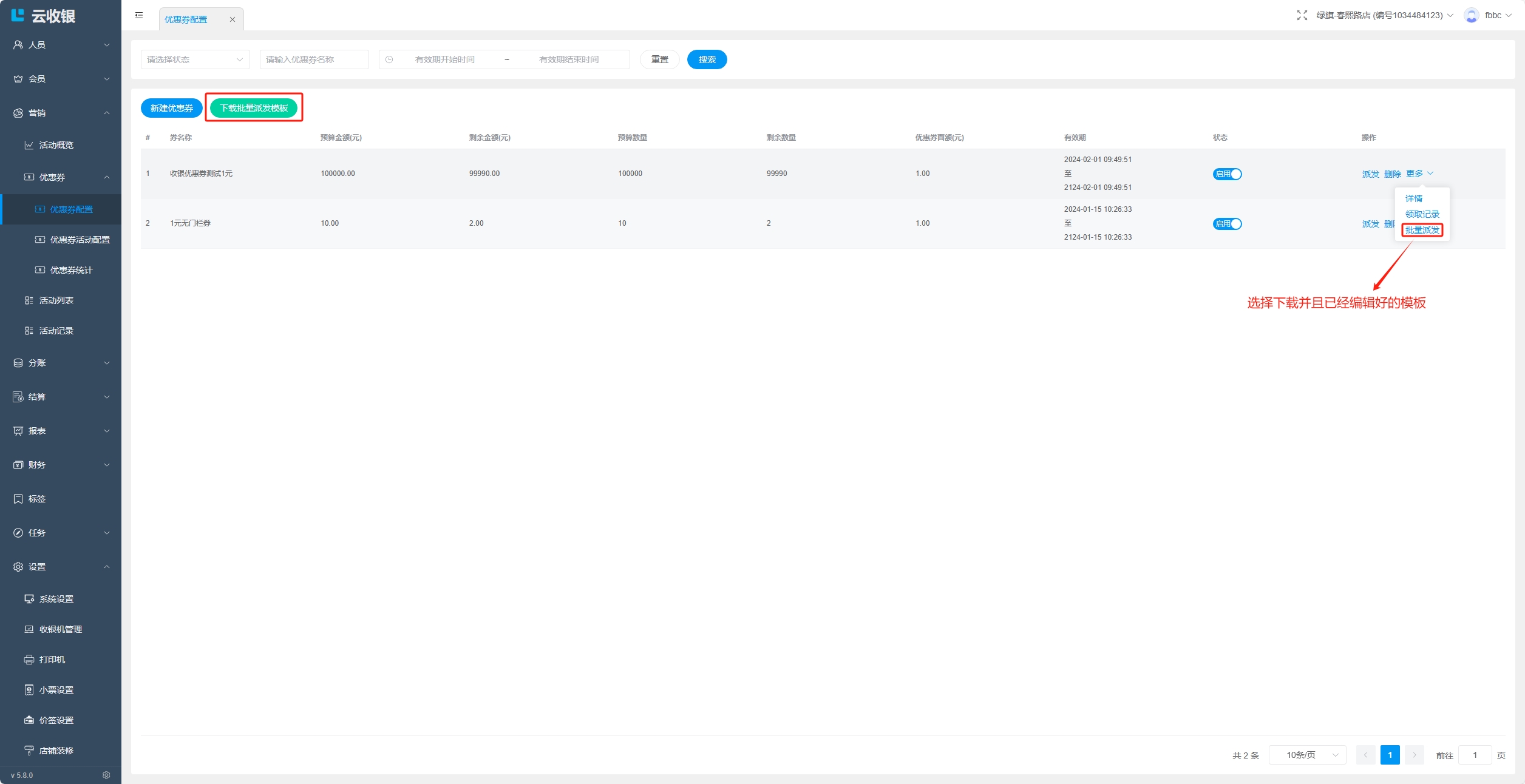This screenshot has width=1525, height=784.
Task: Click the blue 搜索 button
Action: click(707, 59)
